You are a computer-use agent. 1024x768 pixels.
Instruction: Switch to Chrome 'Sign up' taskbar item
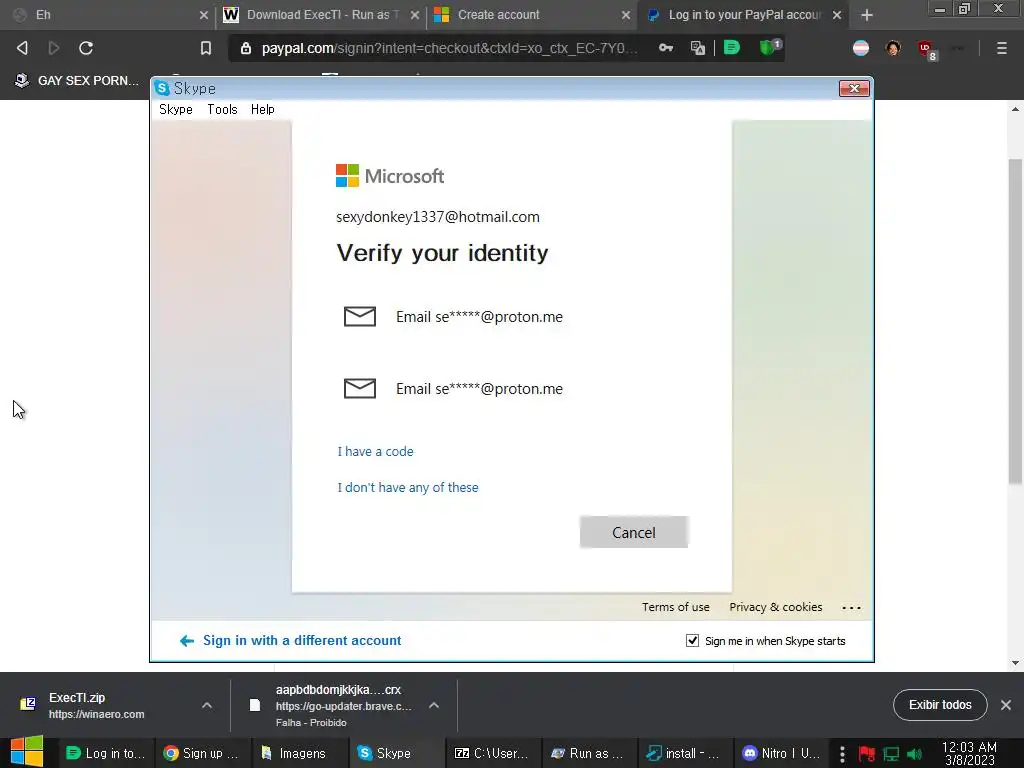[202, 754]
